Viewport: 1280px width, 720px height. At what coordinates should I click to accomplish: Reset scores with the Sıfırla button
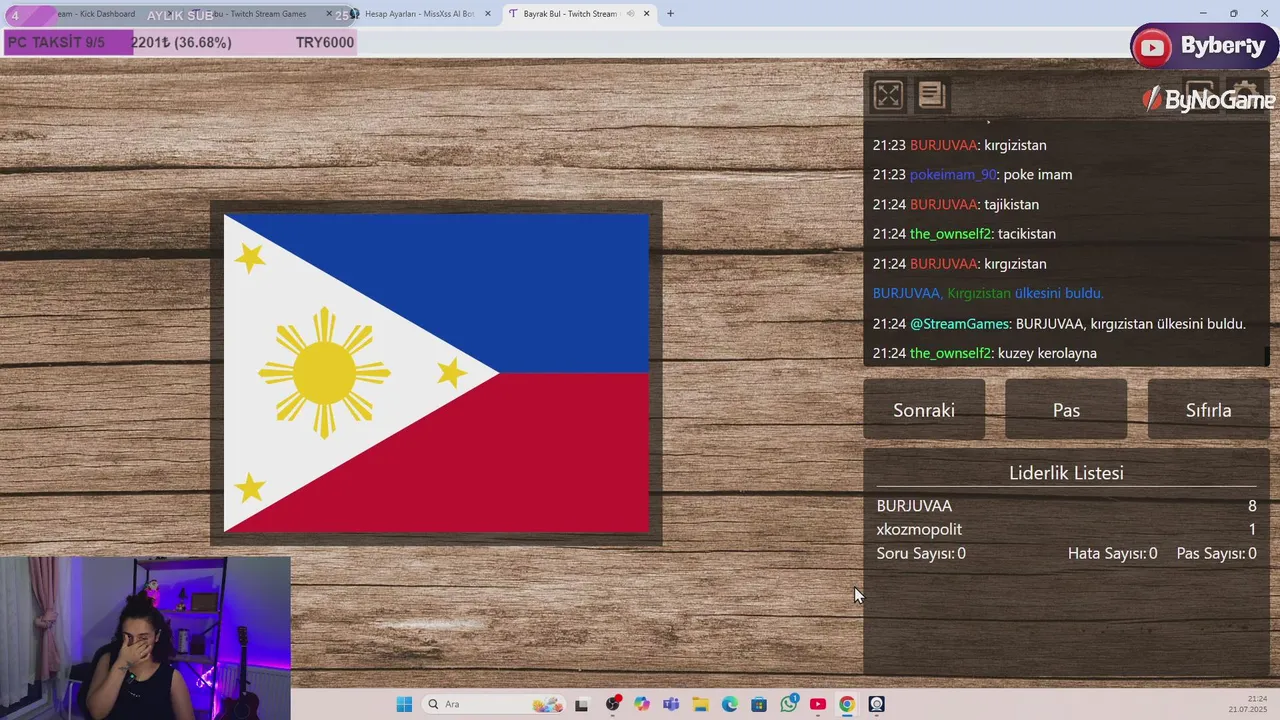coord(1208,410)
